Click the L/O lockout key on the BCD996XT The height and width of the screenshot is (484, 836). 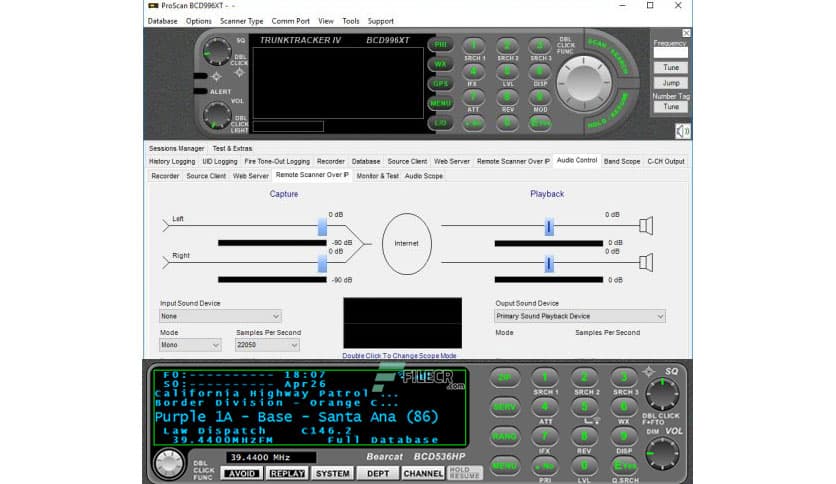[x=440, y=123]
